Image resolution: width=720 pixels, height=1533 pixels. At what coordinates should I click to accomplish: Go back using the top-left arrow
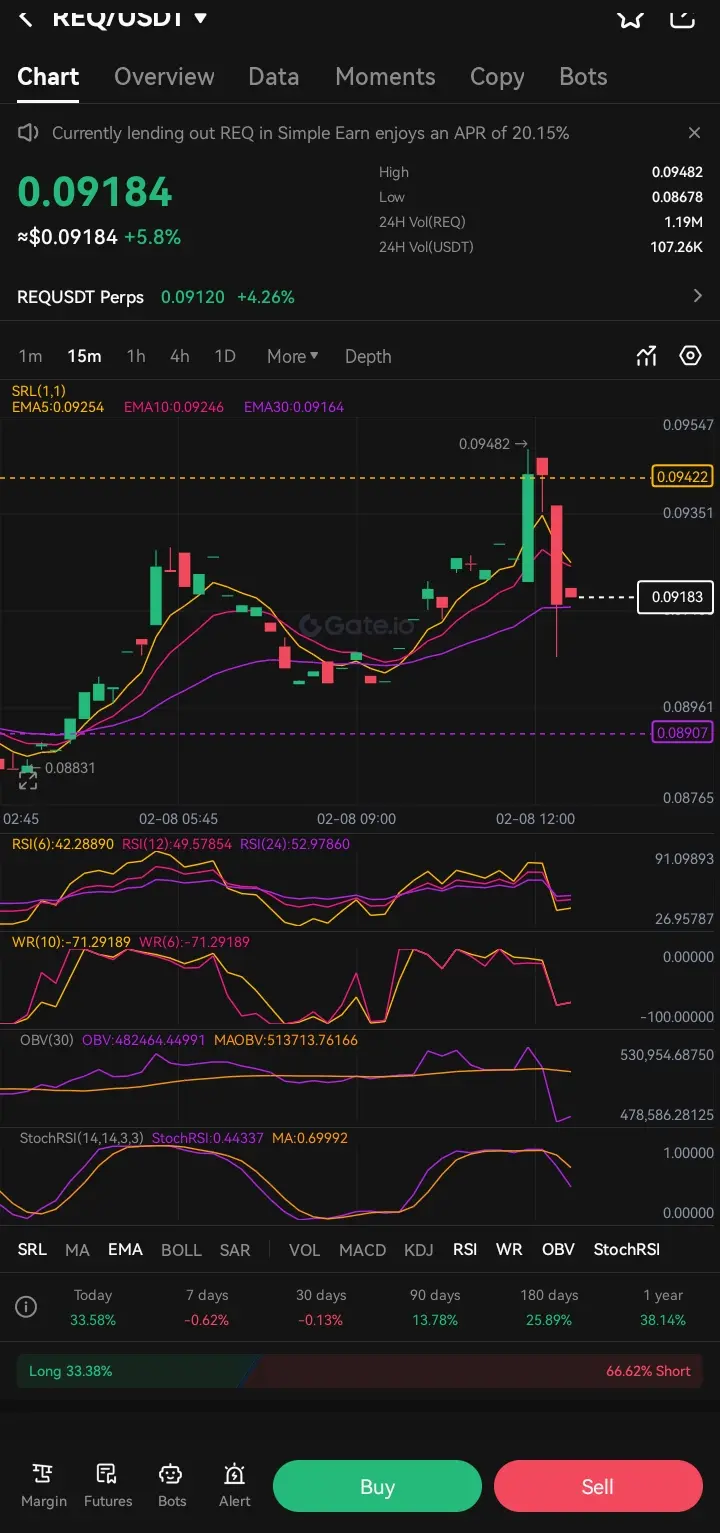[27, 17]
